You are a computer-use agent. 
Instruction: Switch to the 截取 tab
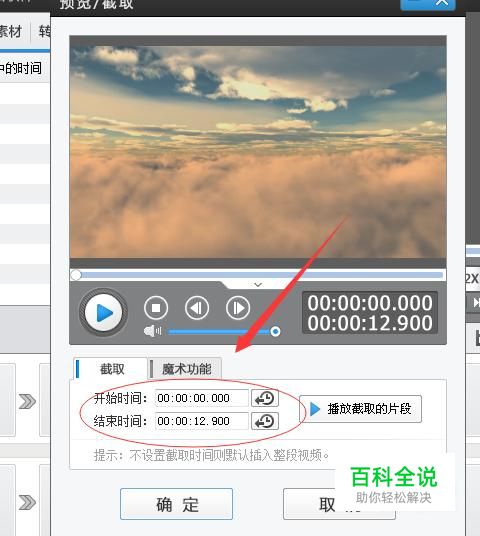(110, 369)
